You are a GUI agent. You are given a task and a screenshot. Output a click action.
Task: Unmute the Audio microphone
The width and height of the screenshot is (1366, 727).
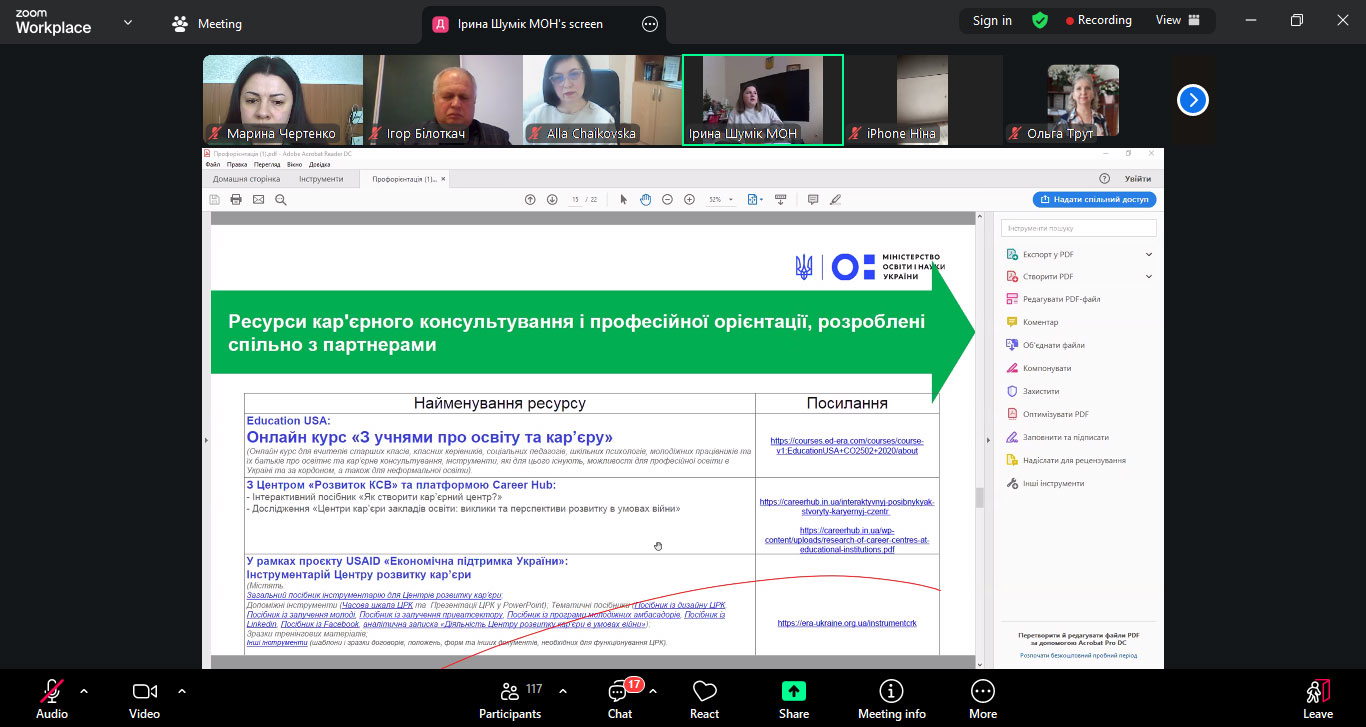[52, 692]
